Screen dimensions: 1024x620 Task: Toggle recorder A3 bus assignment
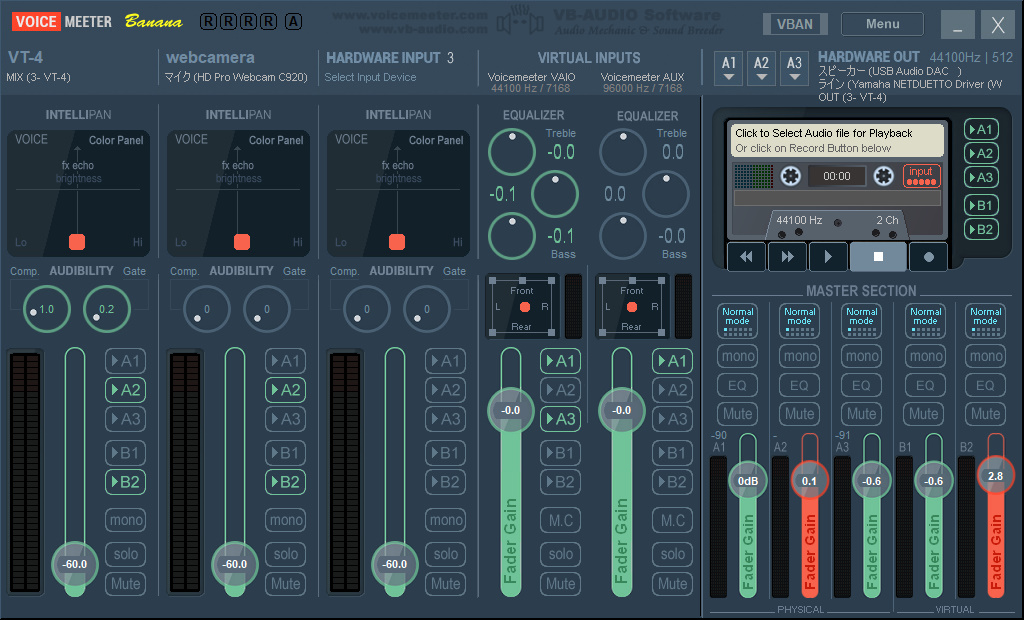click(981, 177)
